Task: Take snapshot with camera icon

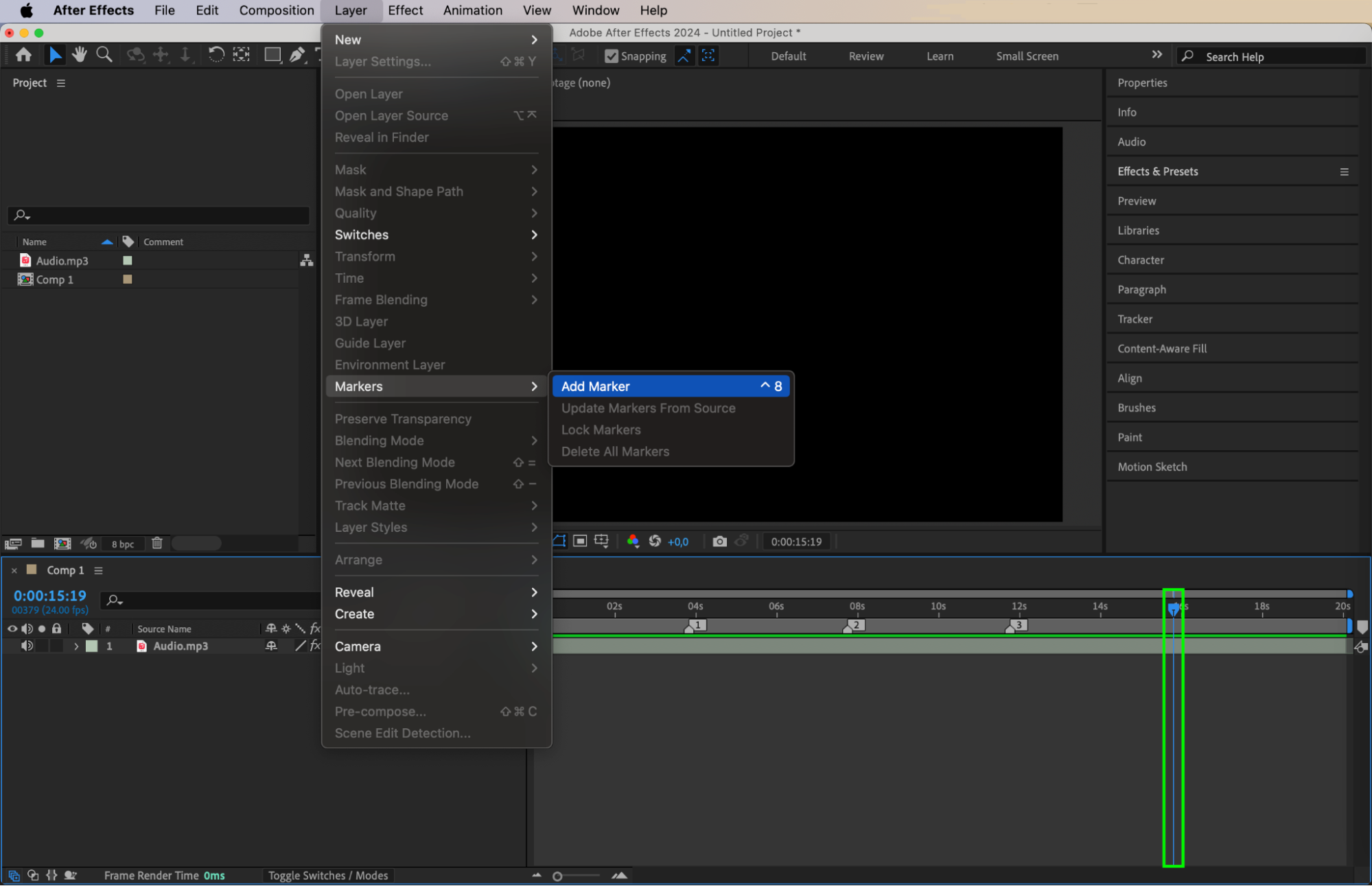Action: [719, 541]
